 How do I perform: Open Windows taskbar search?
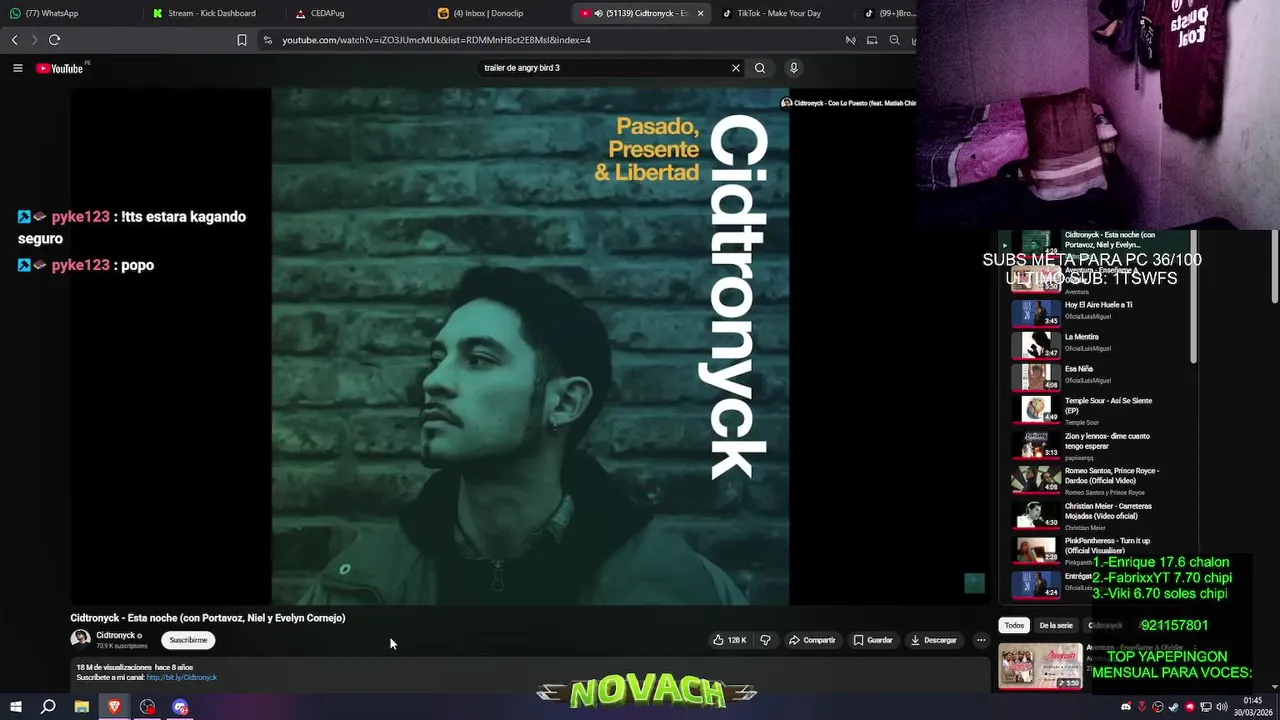(x=48, y=707)
